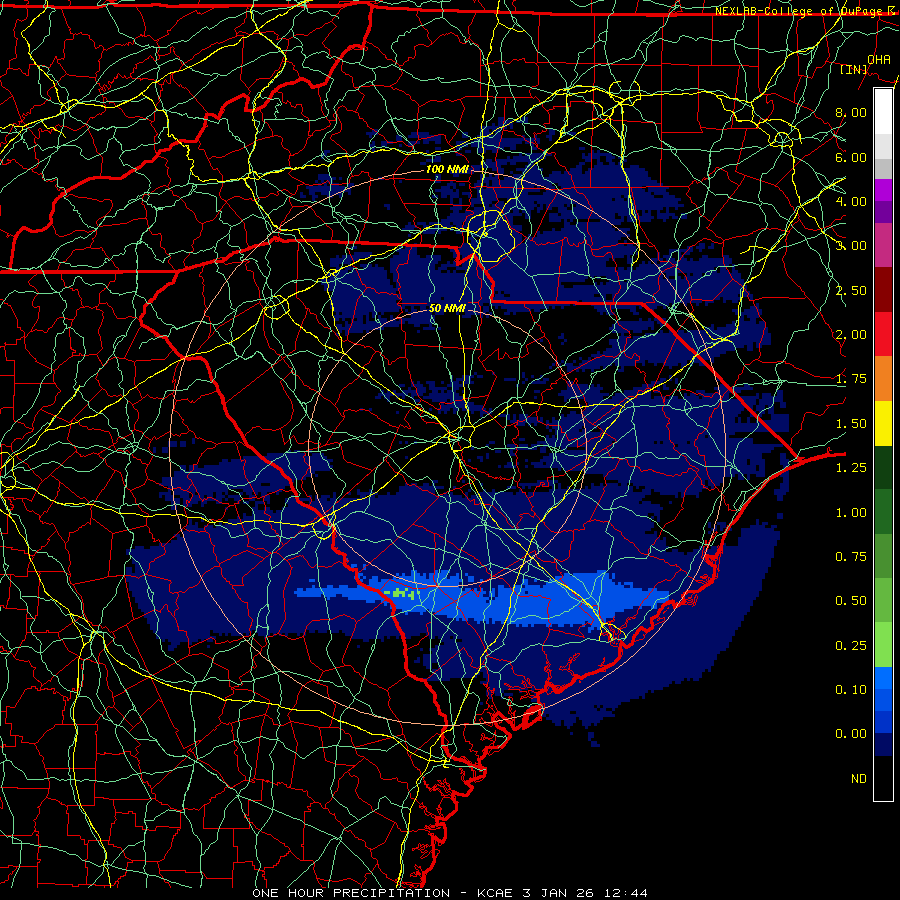Click the 4.00 legend value
The height and width of the screenshot is (900, 900).
pos(851,201)
